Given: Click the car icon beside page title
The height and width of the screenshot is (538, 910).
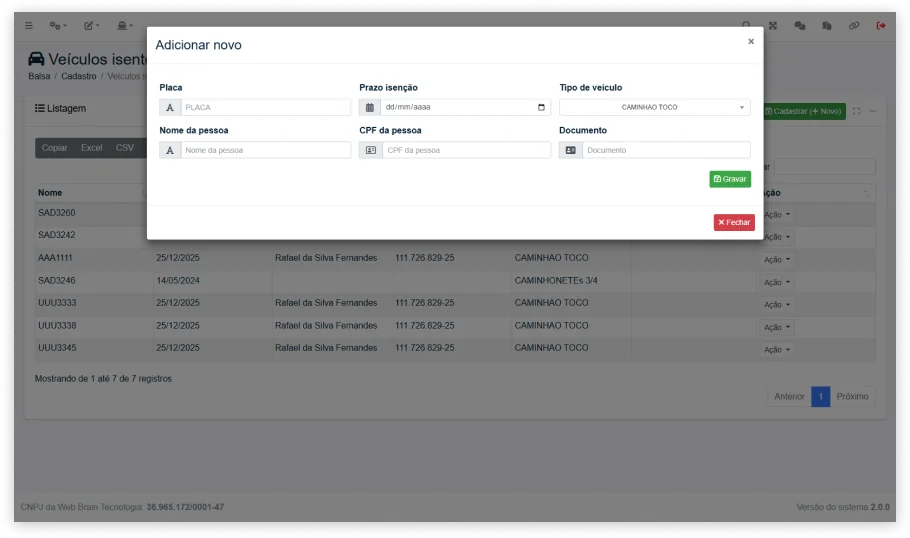Looking at the screenshot, I should tap(36, 59).
